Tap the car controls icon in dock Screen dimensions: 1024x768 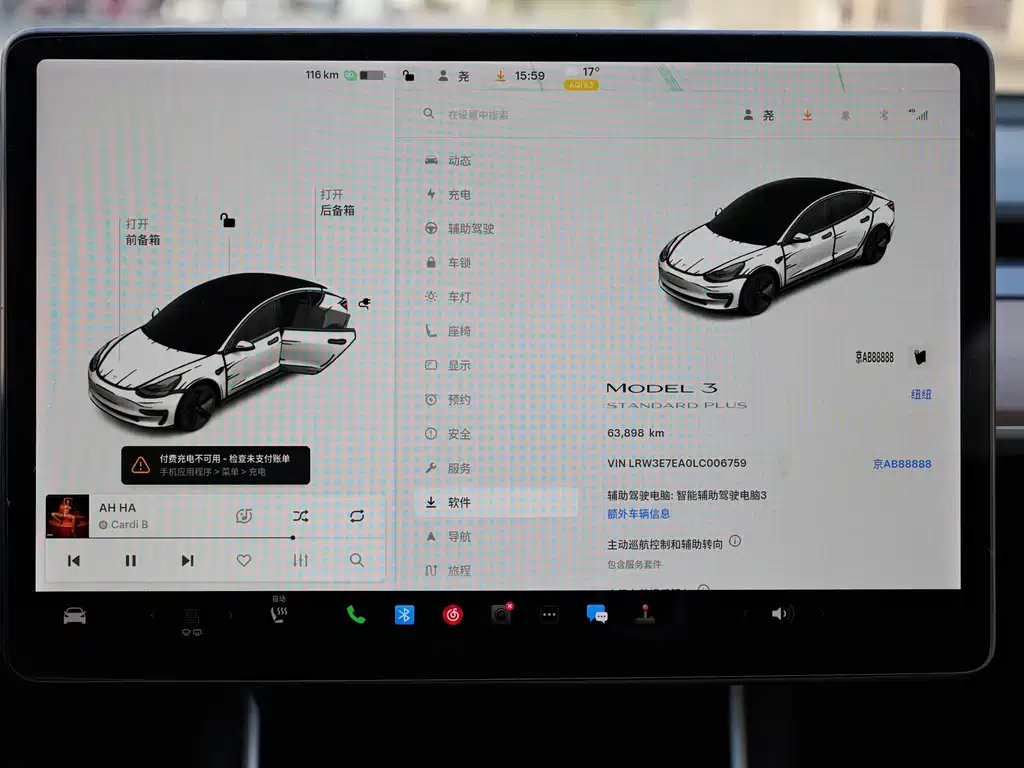click(74, 615)
